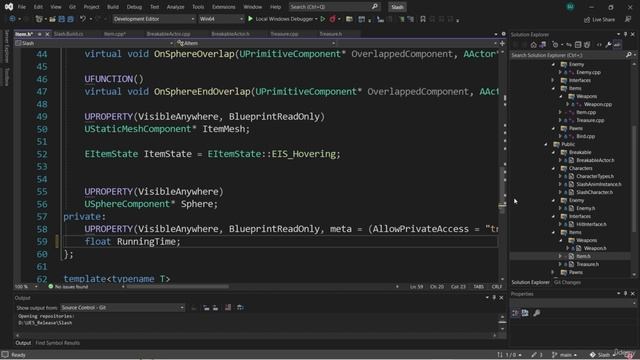The height and width of the screenshot is (360, 640).
Task: Click the CRLF line ending indicator
Action: click(496, 287)
